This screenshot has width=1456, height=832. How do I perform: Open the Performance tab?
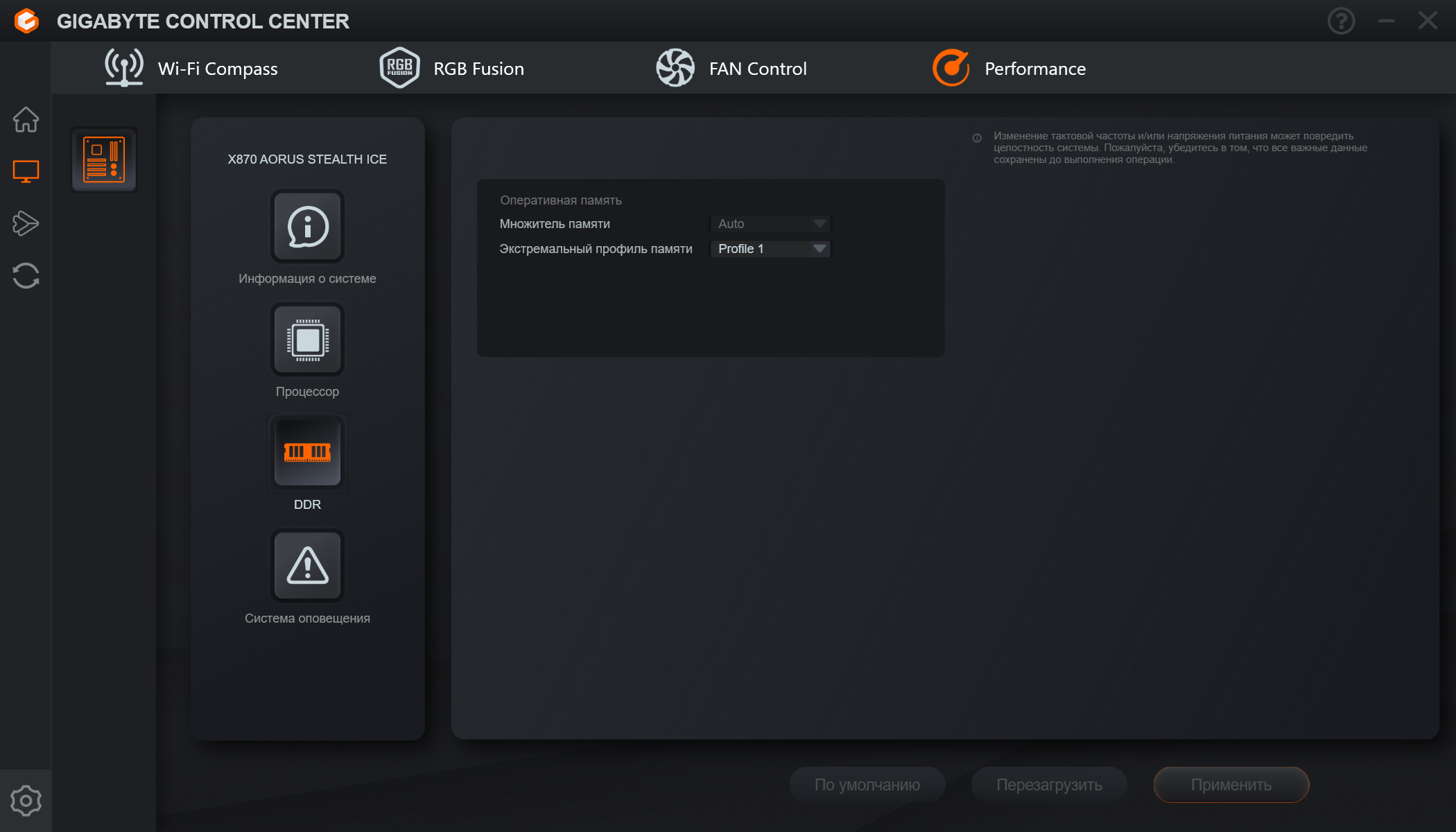[1009, 68]
